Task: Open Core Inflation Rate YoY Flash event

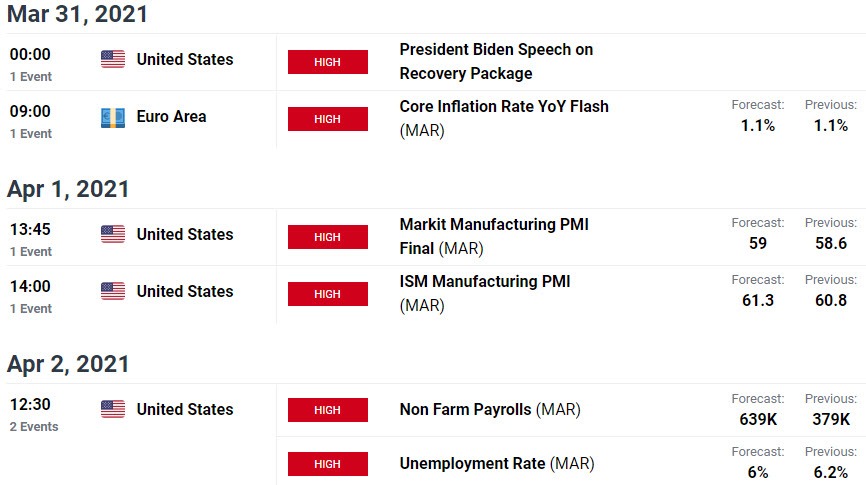Action: point(504,118)
